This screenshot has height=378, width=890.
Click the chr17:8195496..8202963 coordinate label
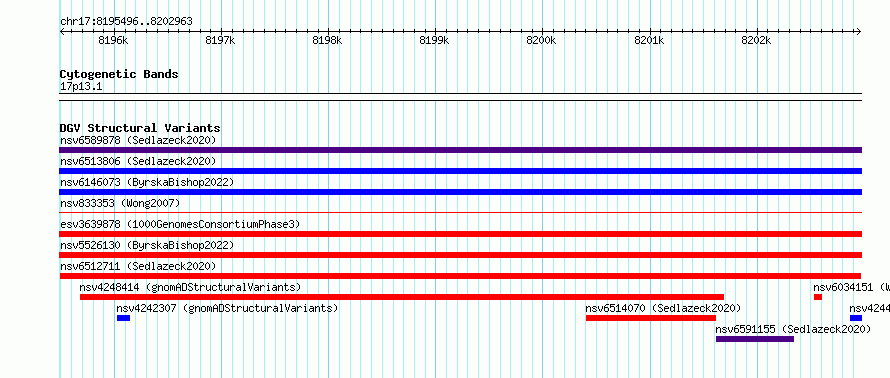[x=126, y=22]
